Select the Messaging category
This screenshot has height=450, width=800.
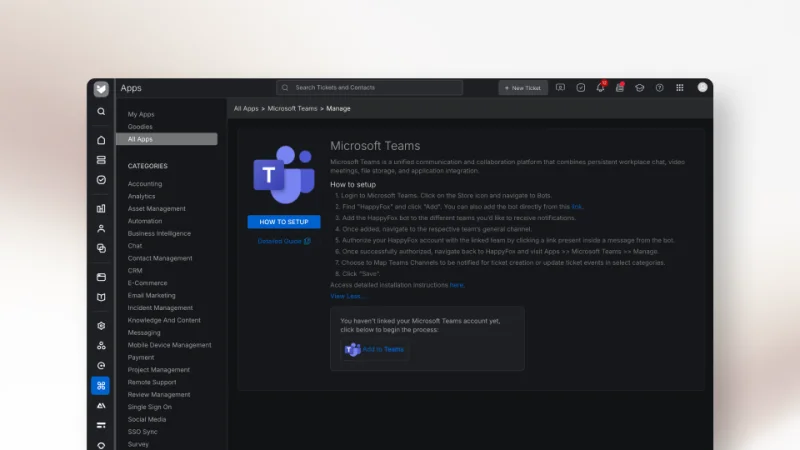(x=144, y=333)
